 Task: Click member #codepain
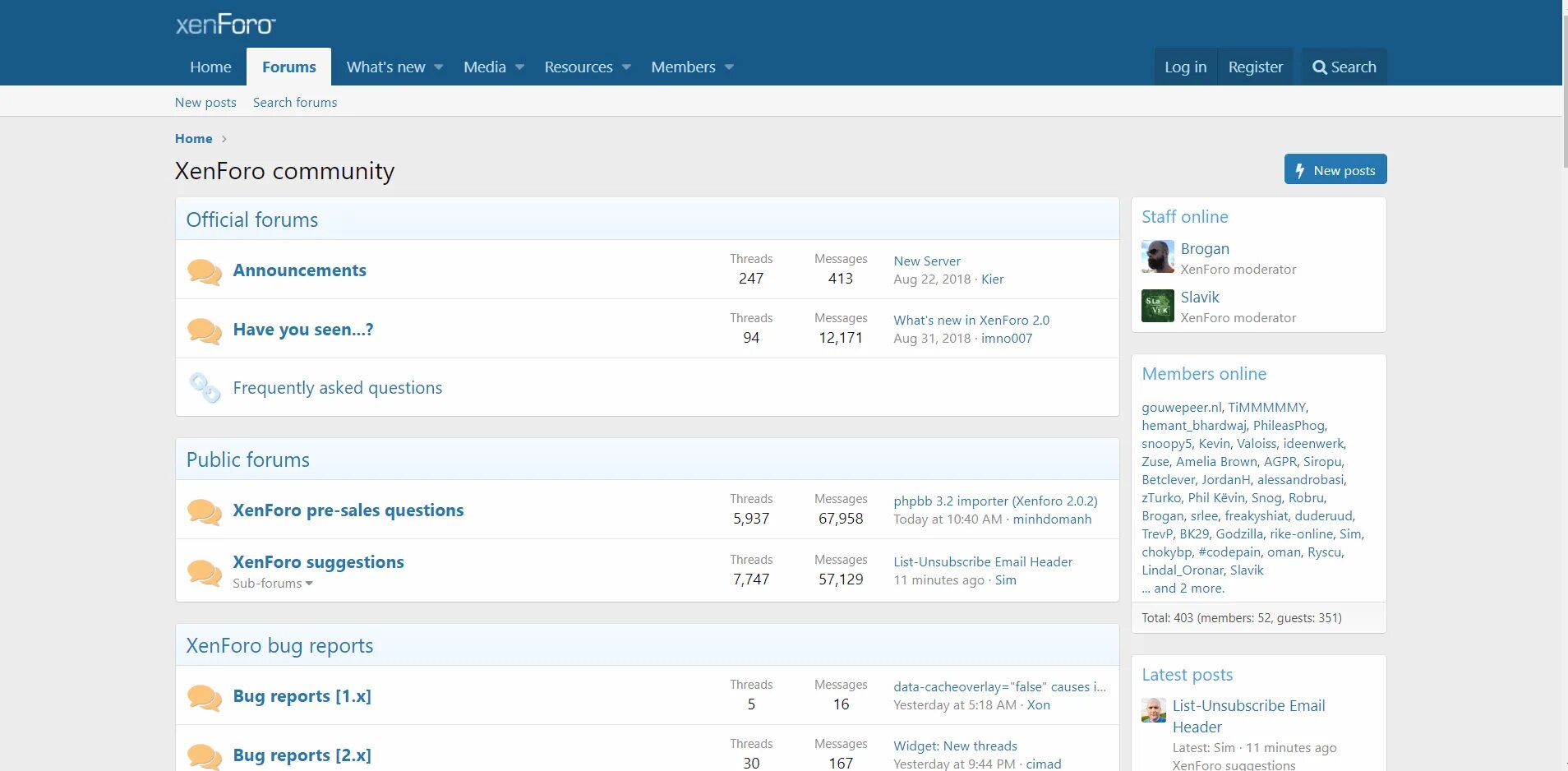point(1229,552)
